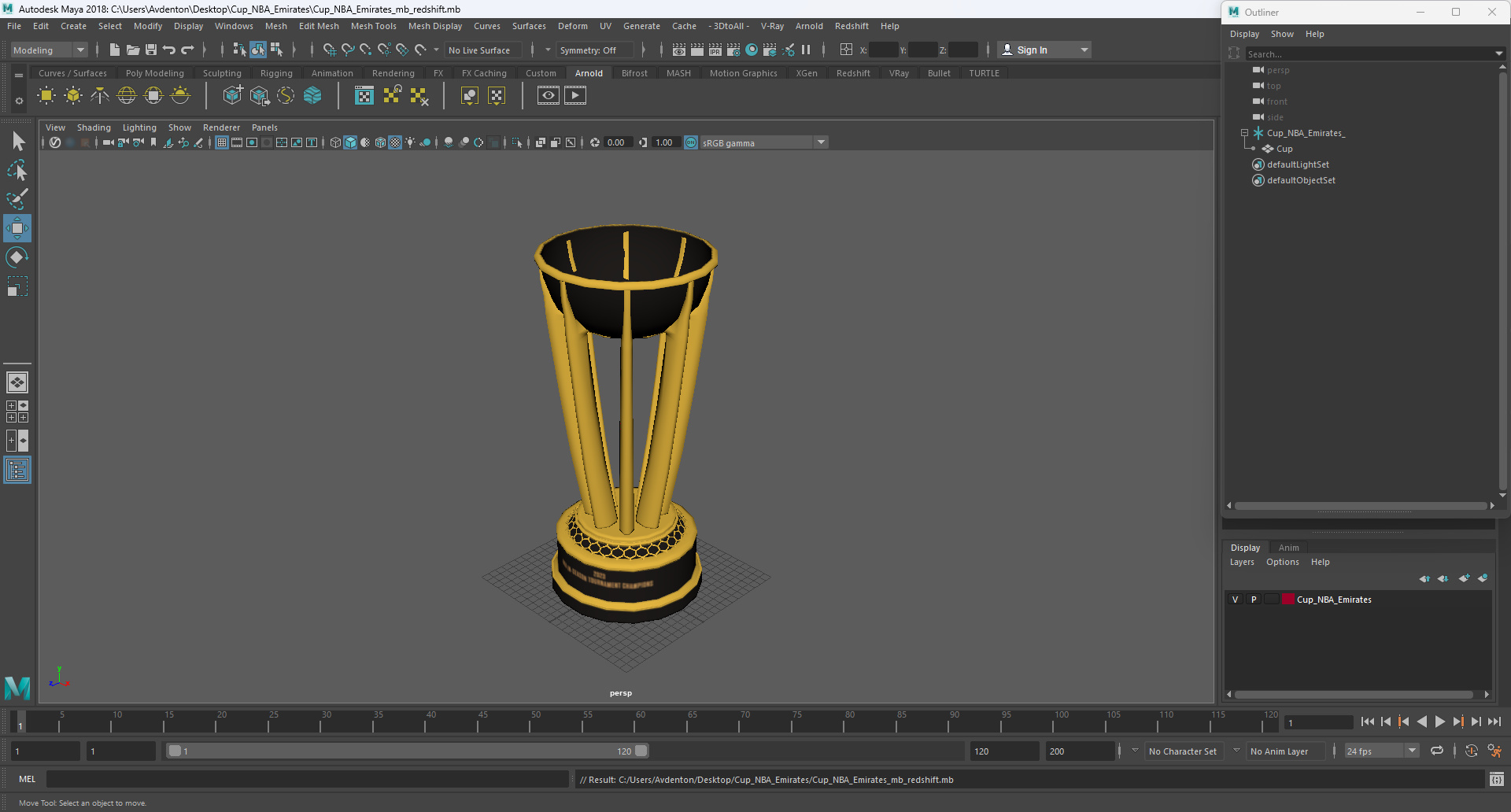Select the Move tool in the toolbox
This screenshot has height=812, width=1511.
(x=17, y=229)
